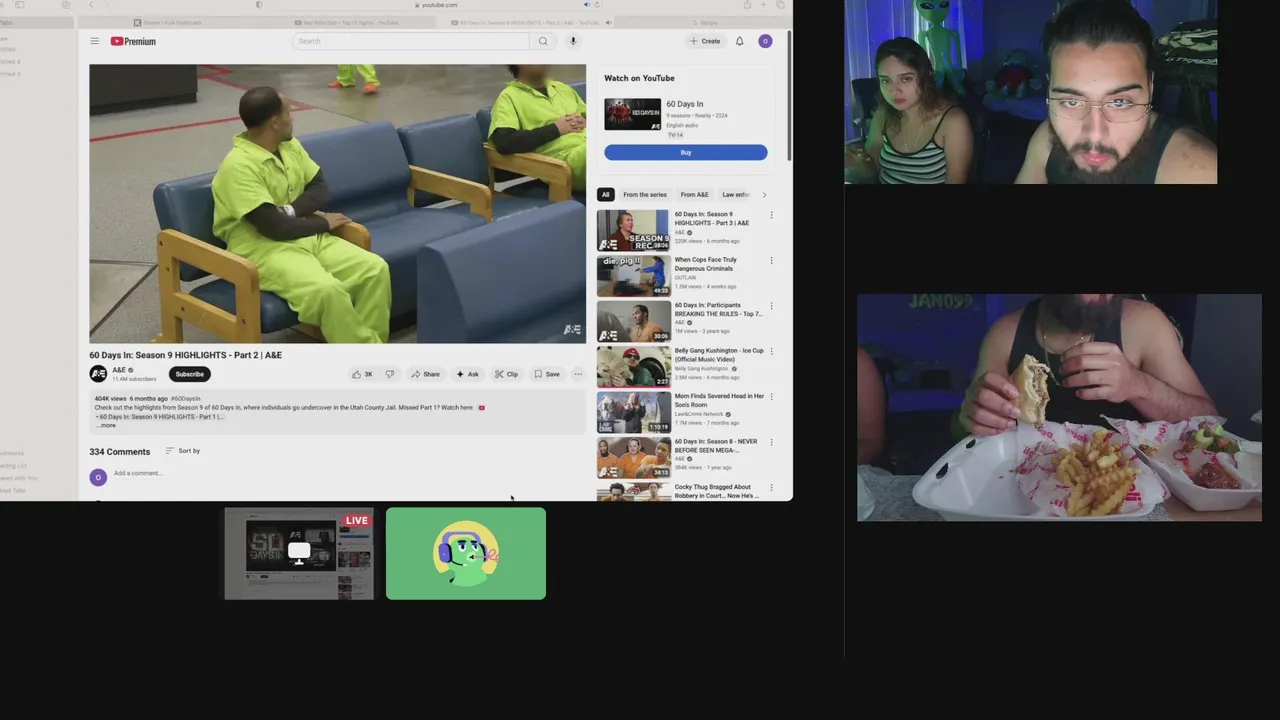Open the Season 9 HIGHLIGHTS Part 1 link
Screen dimensions: 1280x720
point(160,417)
